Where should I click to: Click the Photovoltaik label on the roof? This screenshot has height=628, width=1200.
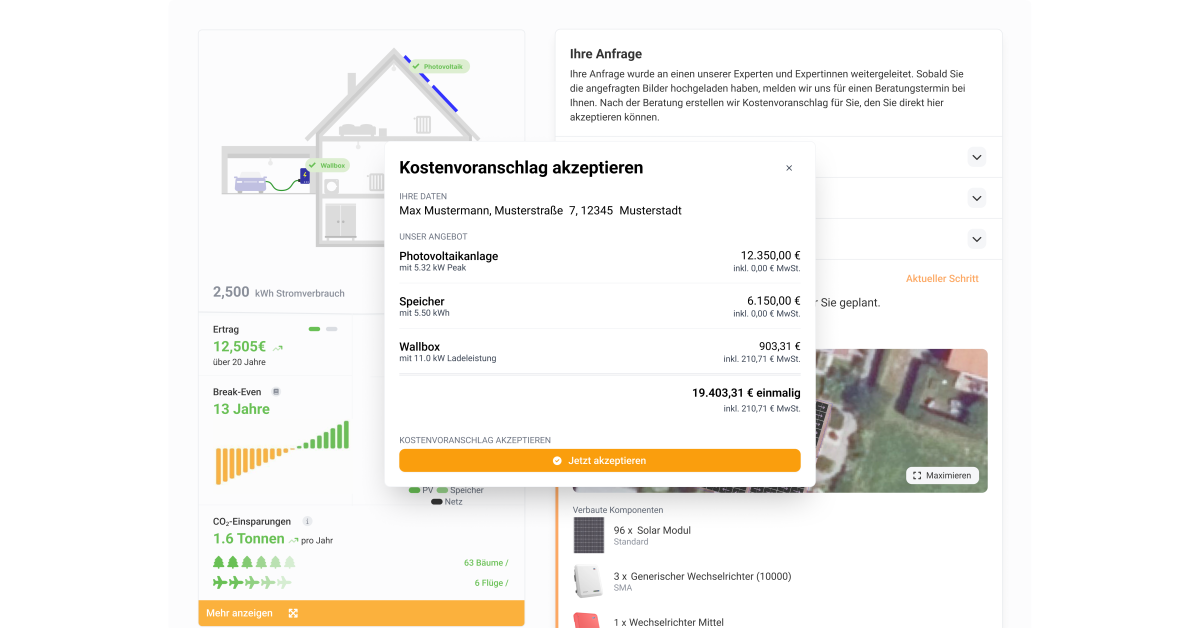440,66
